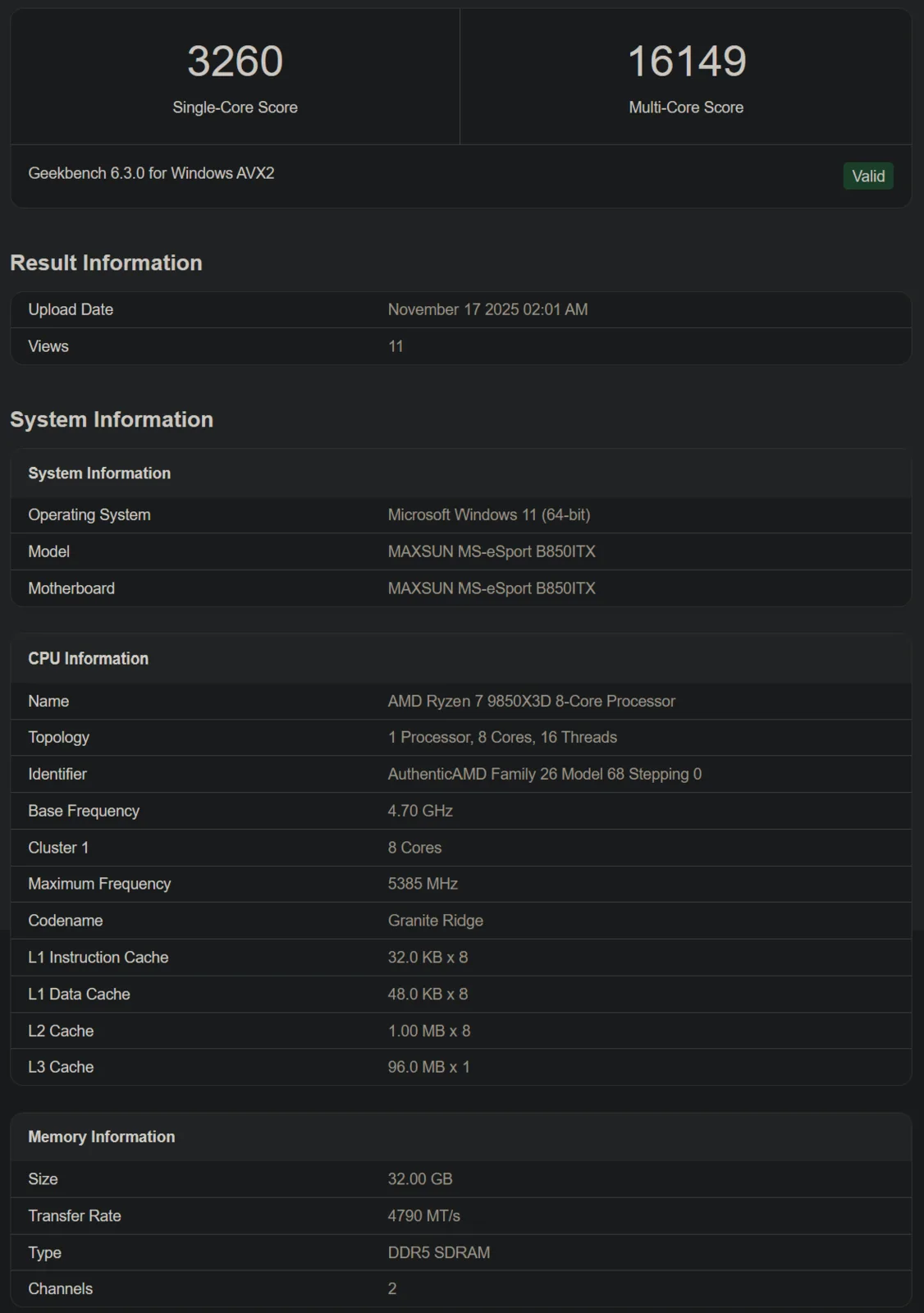The width and height of the screenshot is (924, 1313).
Task: Click the Views row count value
Action: (396, 346)
